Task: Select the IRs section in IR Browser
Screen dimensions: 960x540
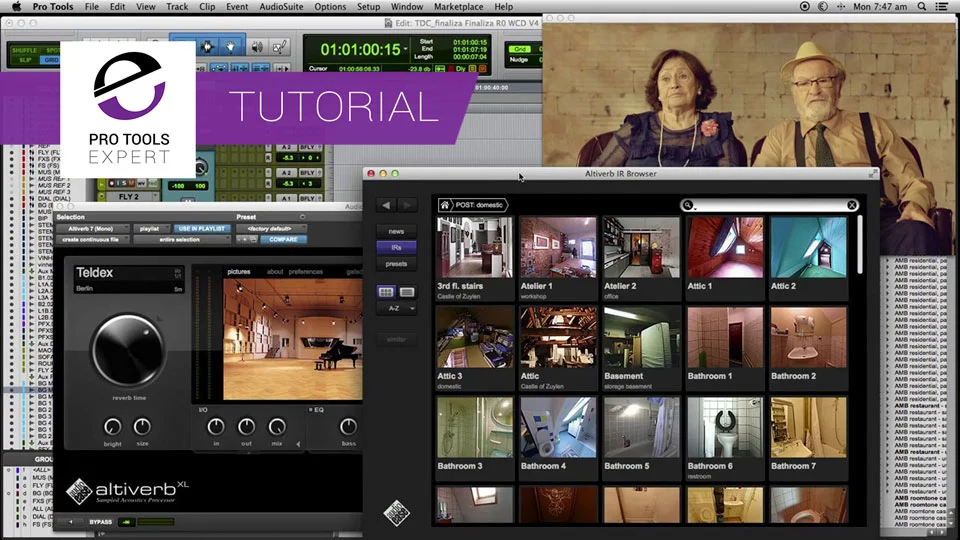Action: click(x=396, y=247)
